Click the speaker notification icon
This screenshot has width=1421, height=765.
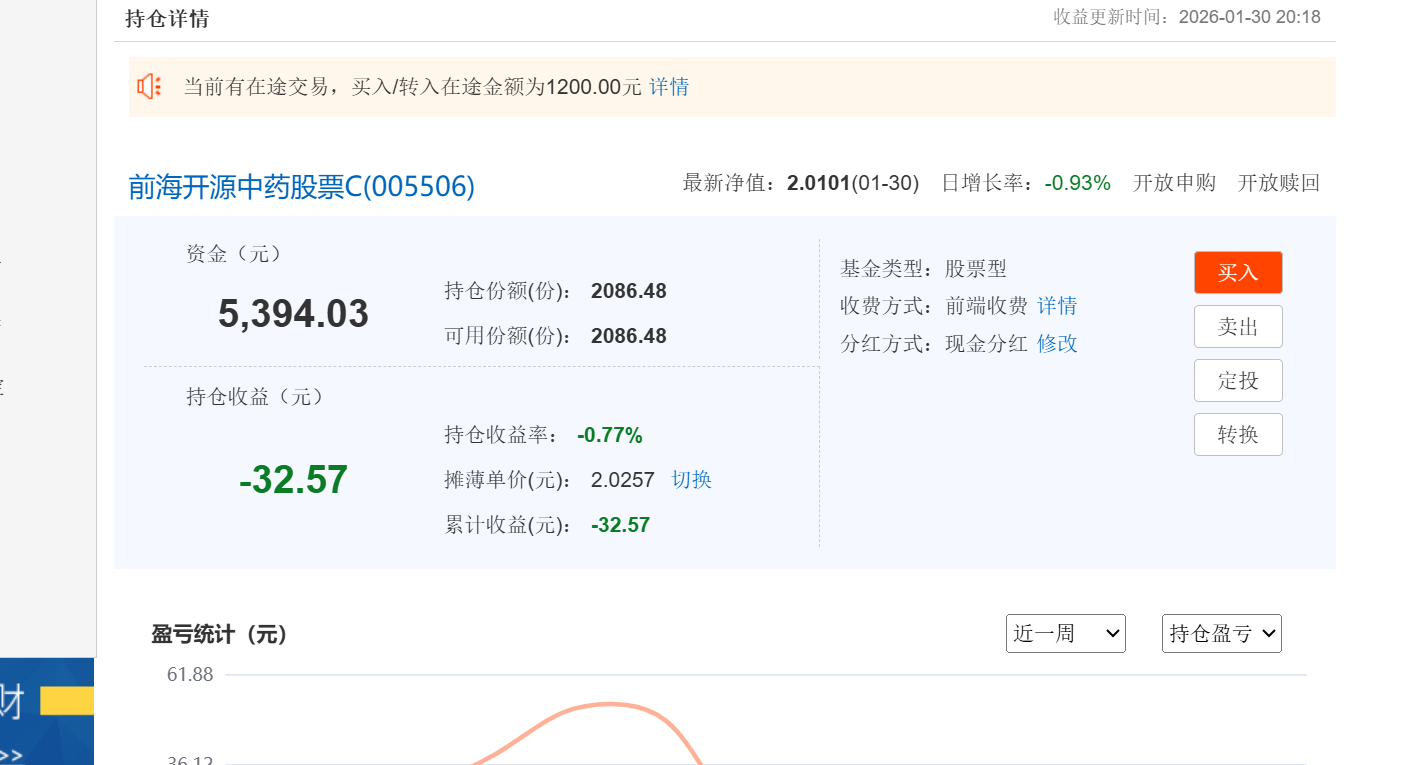(149, 87)
